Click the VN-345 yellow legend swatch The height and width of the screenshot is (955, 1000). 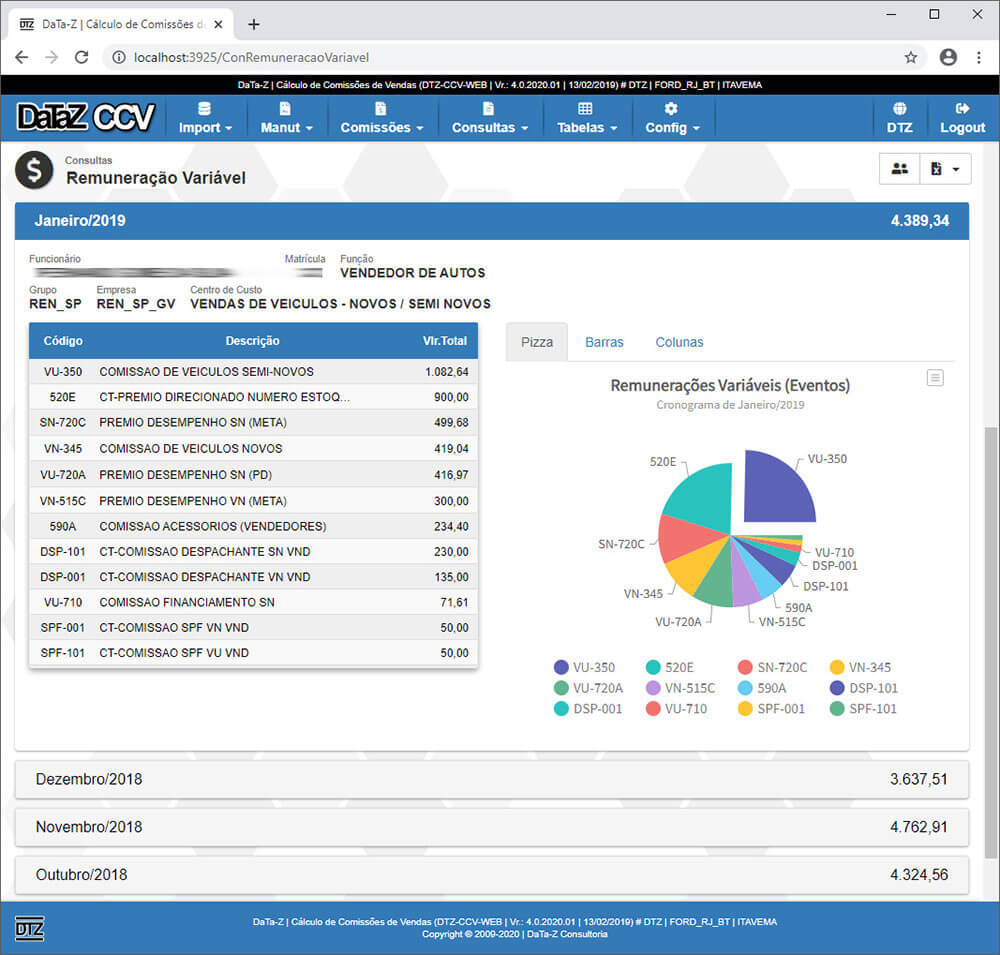pyautogui.click(x=837, y=667)
